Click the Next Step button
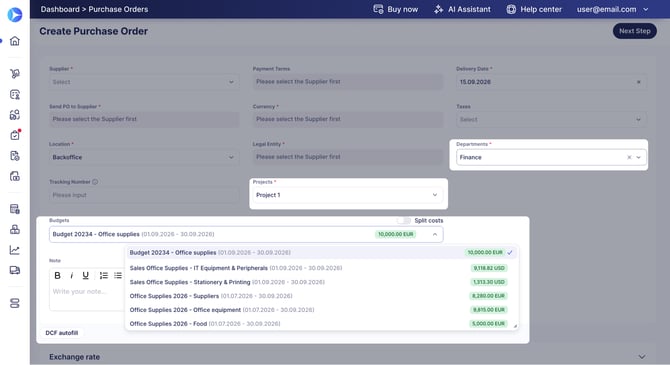This screenshot has height=365, width=670. [x=635, y=31]
